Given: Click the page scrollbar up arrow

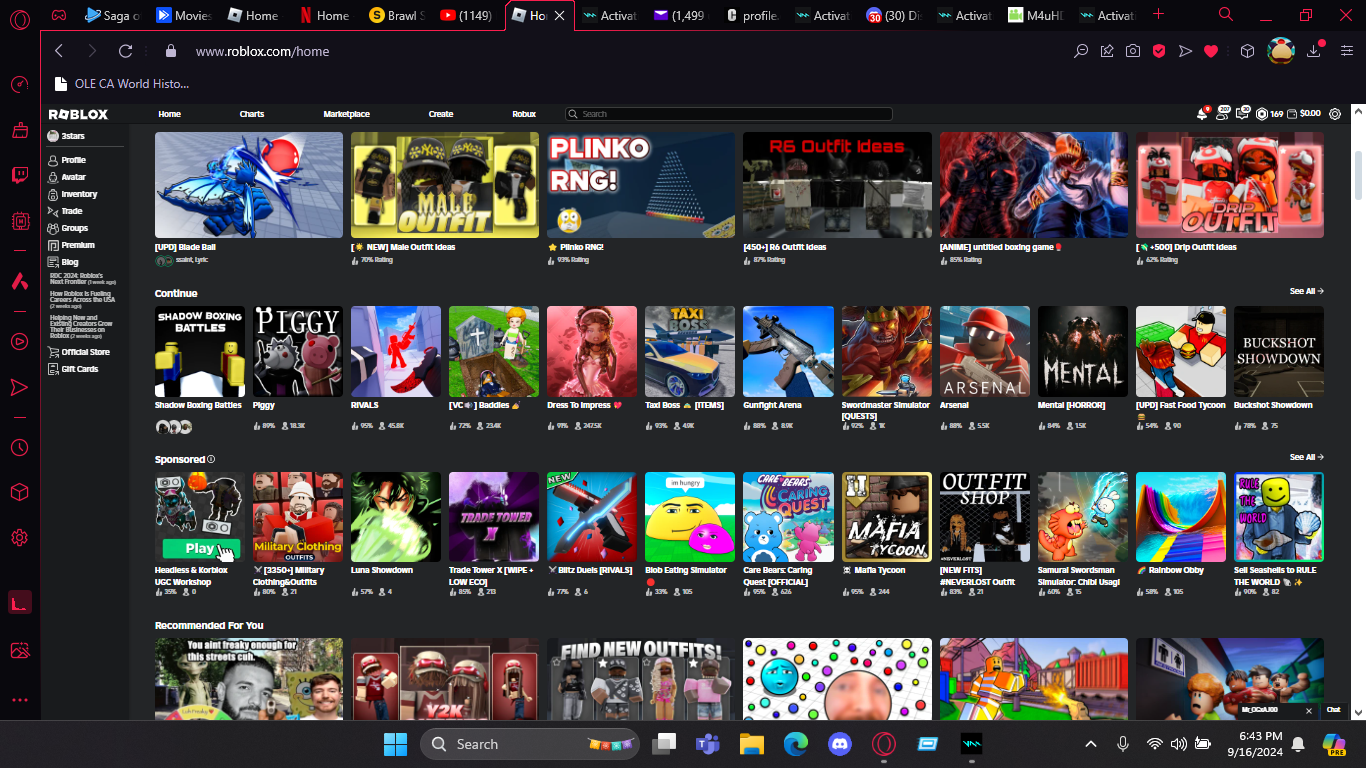Looking at the screenshot, I should click(x=1357, y=111).
